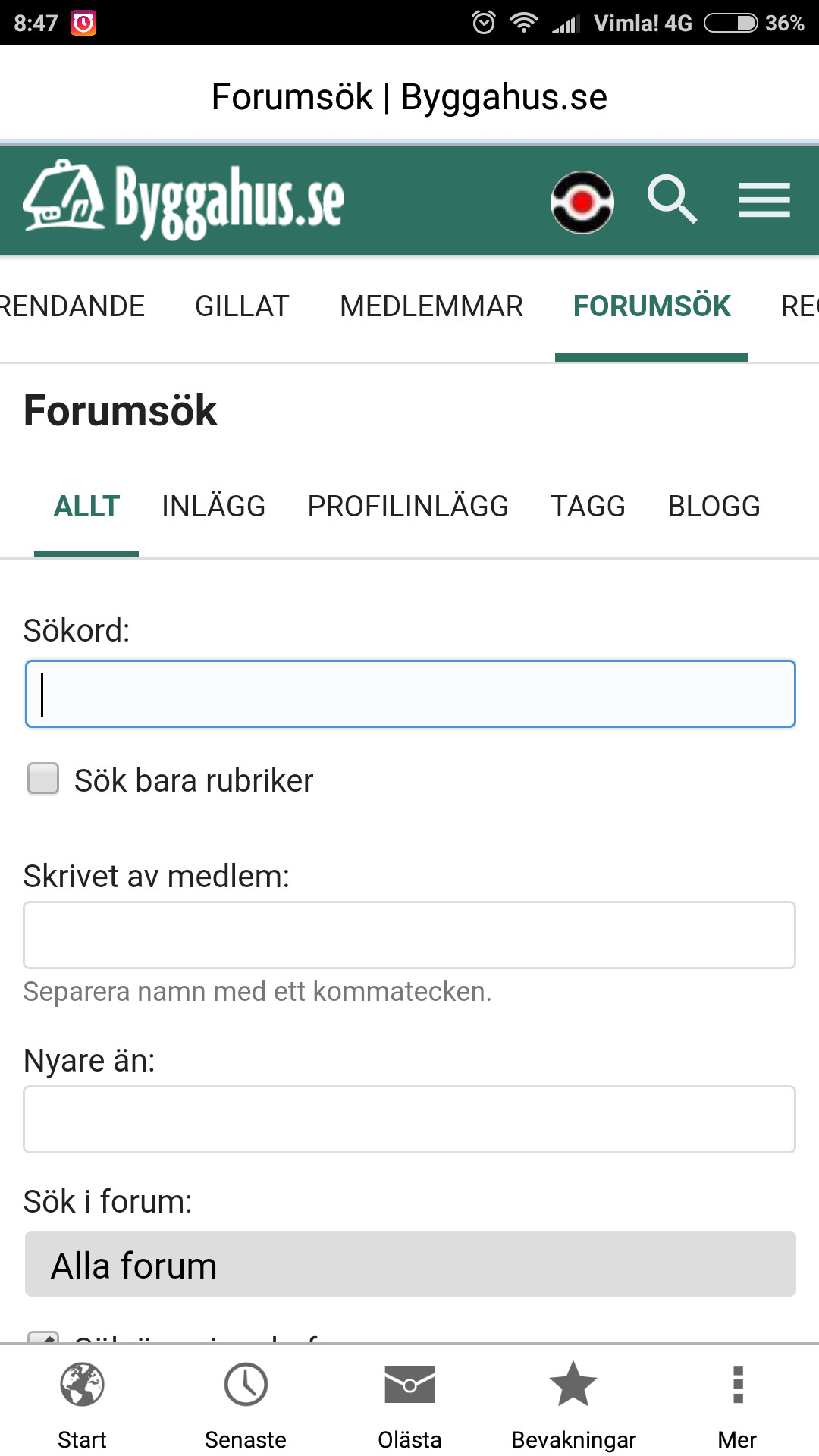Image resolution: width=819 pixels, height=1456 pixels.
Task: Tap the Mer three-dot icon
Action: tap(737, 1385)
